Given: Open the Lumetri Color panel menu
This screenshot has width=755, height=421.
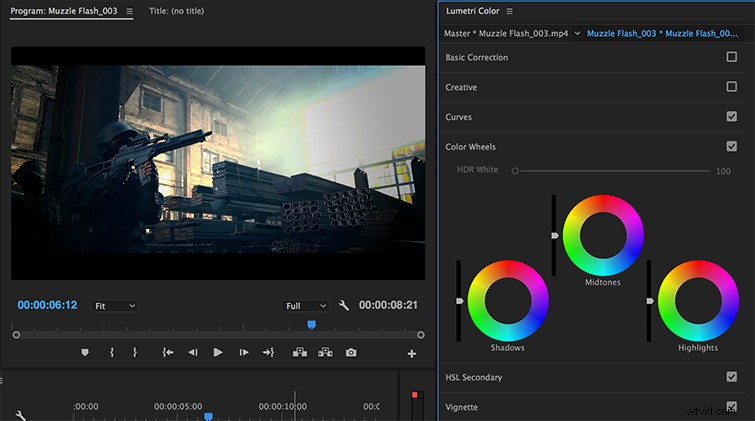Looking at the screenshot, I should coord(509,11).
